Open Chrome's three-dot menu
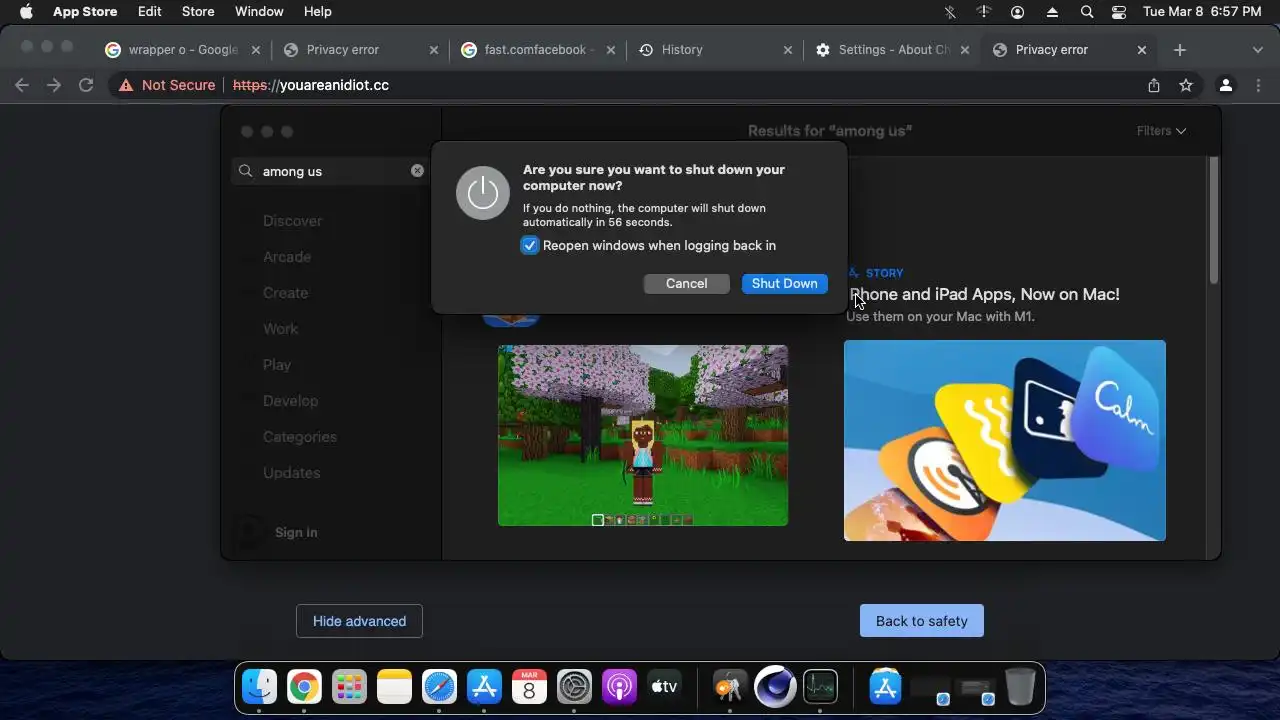 pyautogui.click(x=1259, y=85)
